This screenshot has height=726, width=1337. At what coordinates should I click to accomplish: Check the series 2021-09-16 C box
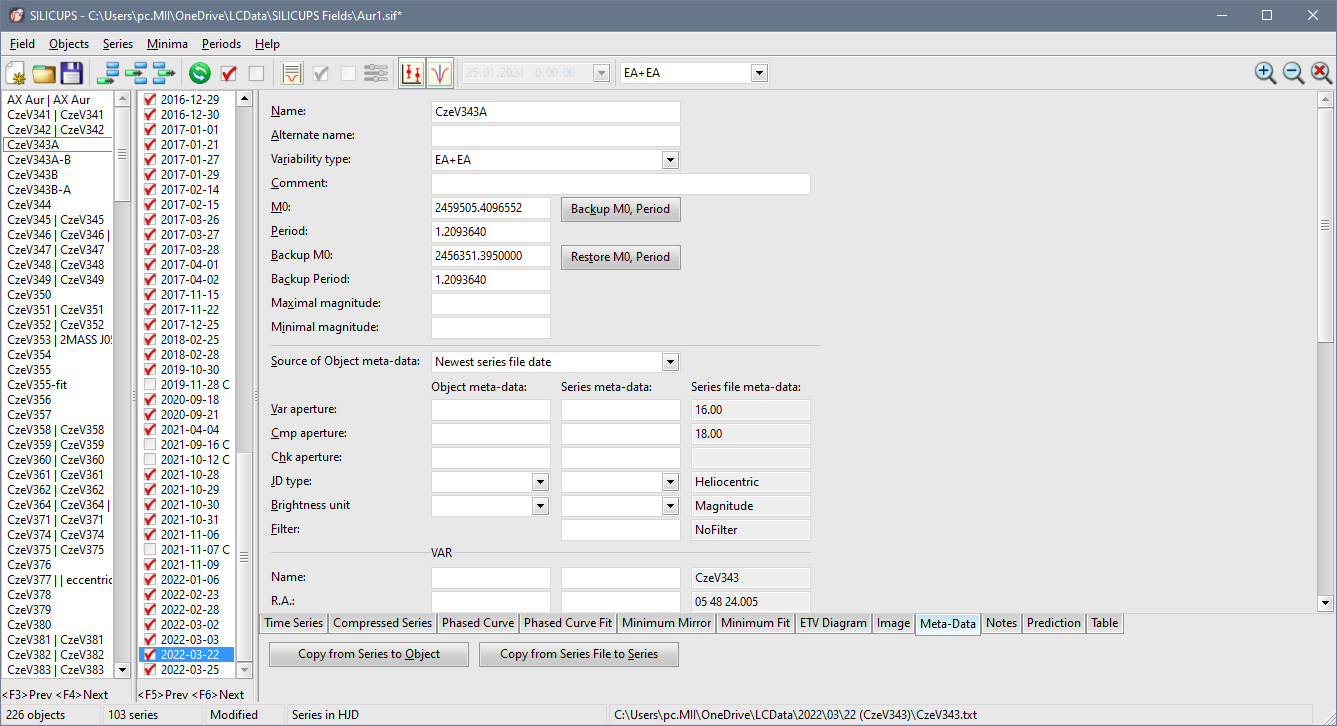click(x=150, y=445)
